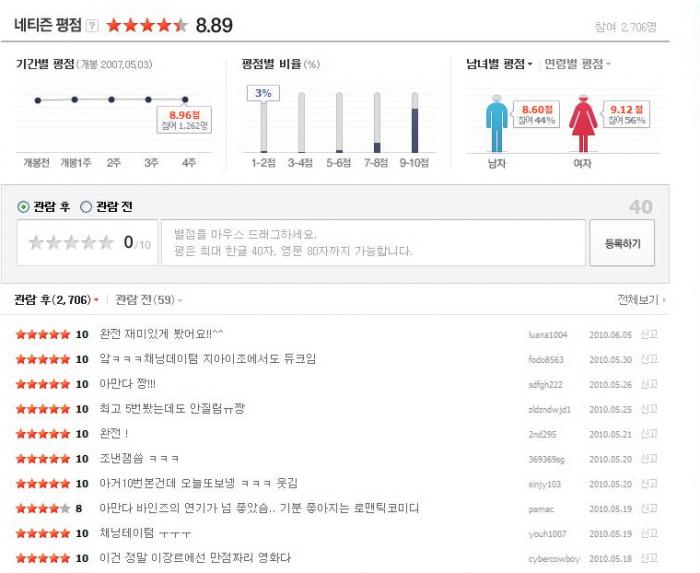This screenshot has width=700, height=573.
Task: Click the red female figure icon
Action: [x=582, y=125]
